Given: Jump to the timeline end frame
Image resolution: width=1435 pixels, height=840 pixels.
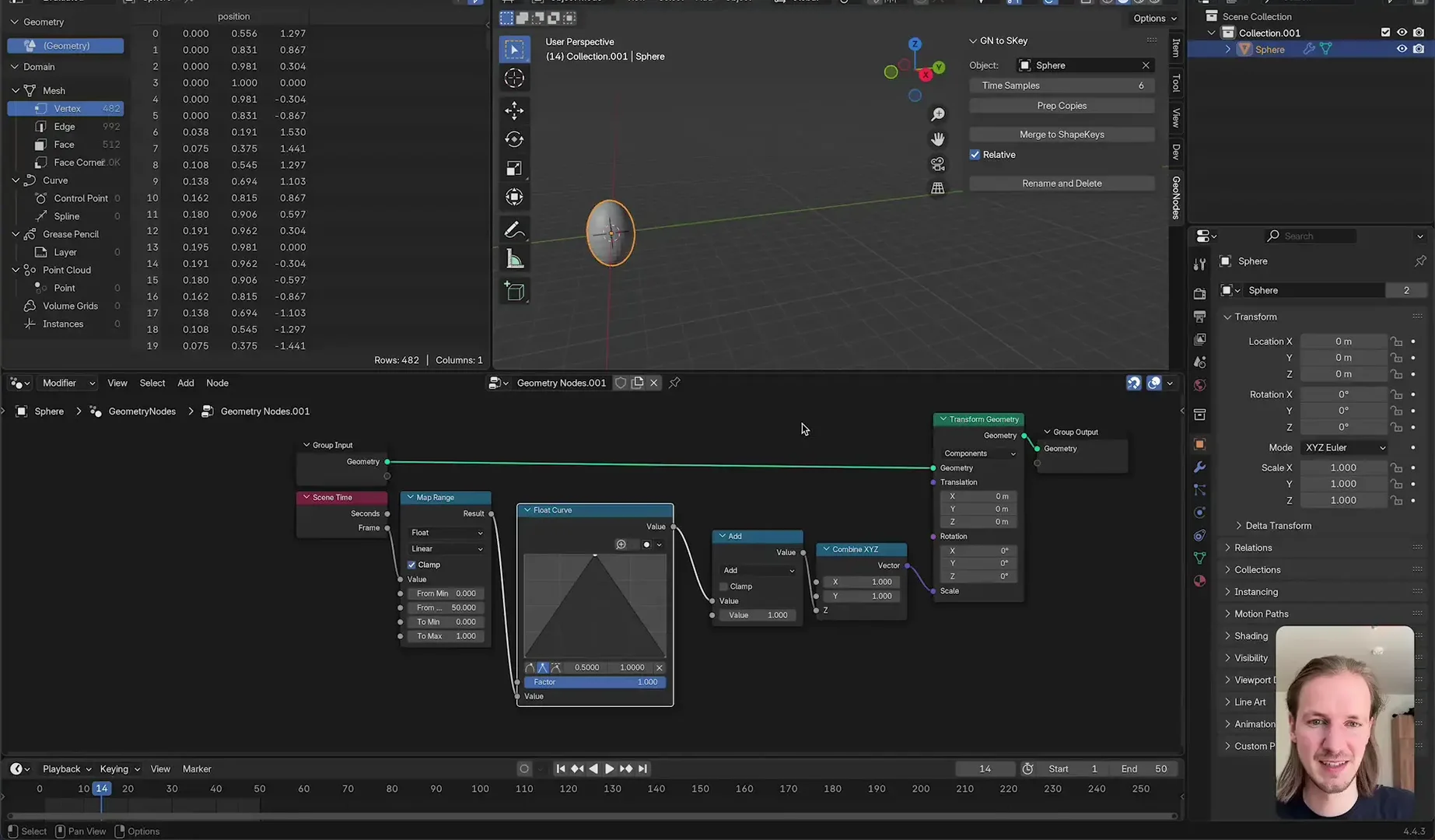Looking at the screenshot, I should coord(642,768).
